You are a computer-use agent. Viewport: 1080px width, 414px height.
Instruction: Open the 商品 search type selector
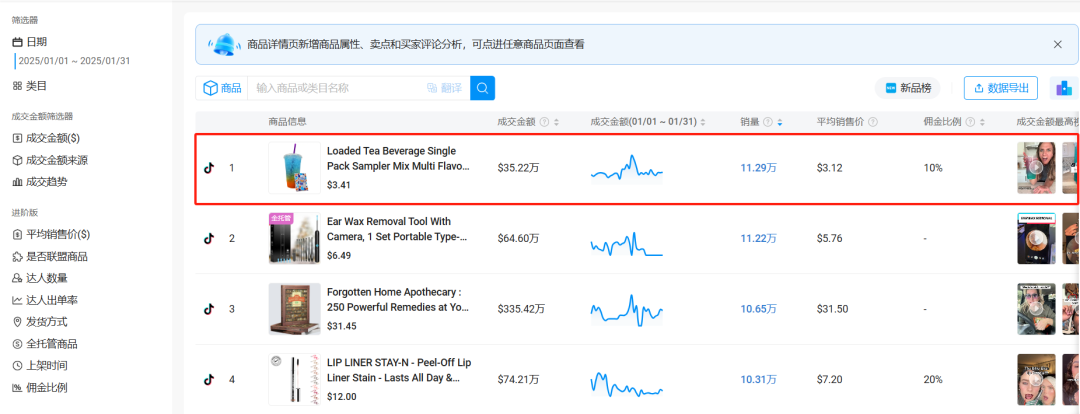pyautogui.click(x=222, y=88)
